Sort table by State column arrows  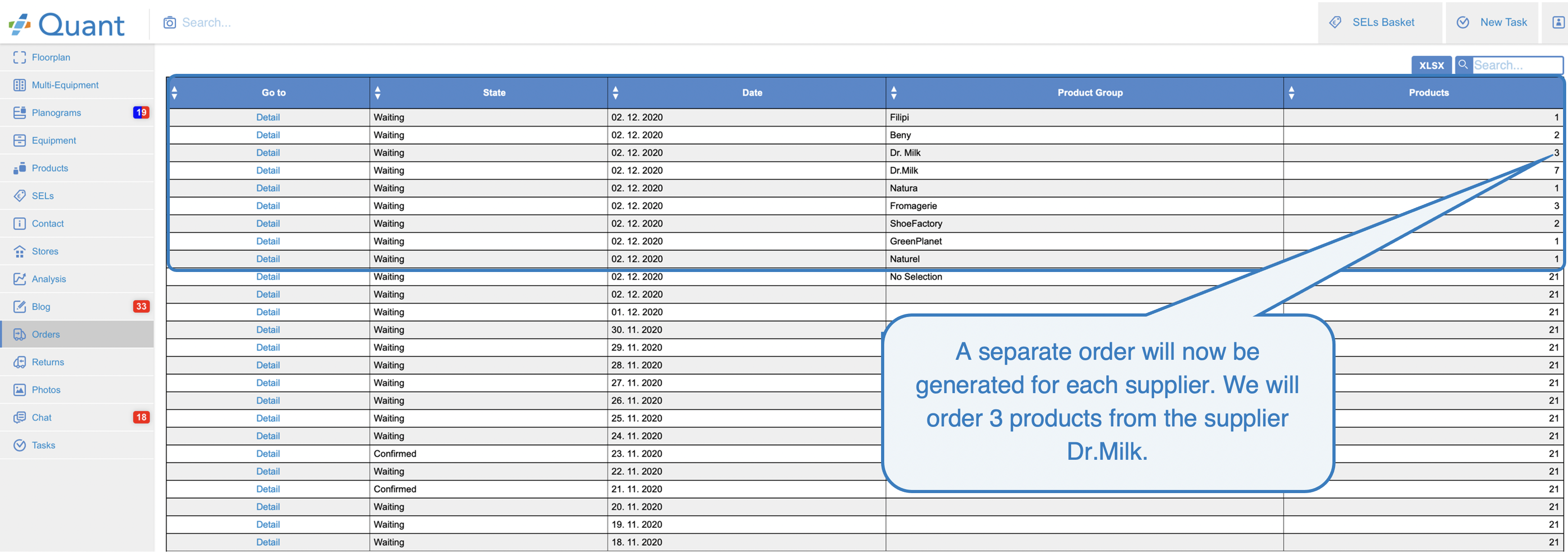377,92
